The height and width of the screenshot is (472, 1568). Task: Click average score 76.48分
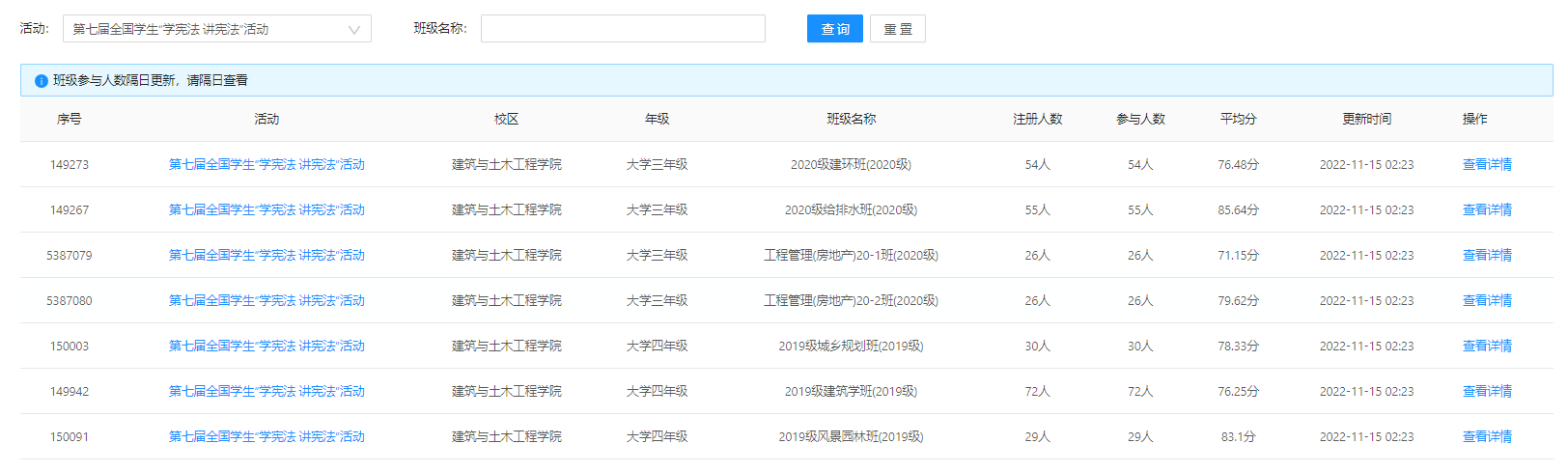click(1239, 164)
